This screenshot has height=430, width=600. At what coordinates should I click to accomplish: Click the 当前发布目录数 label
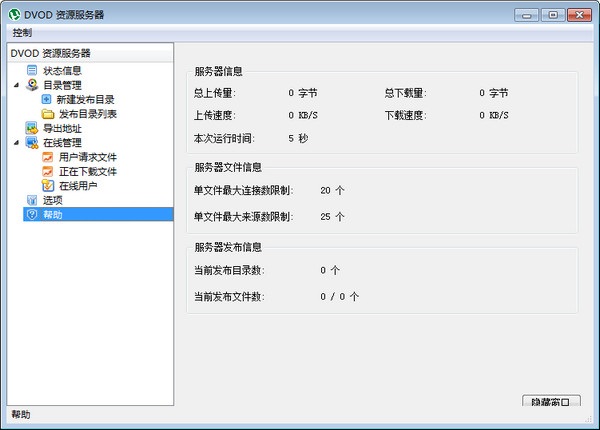229,270
